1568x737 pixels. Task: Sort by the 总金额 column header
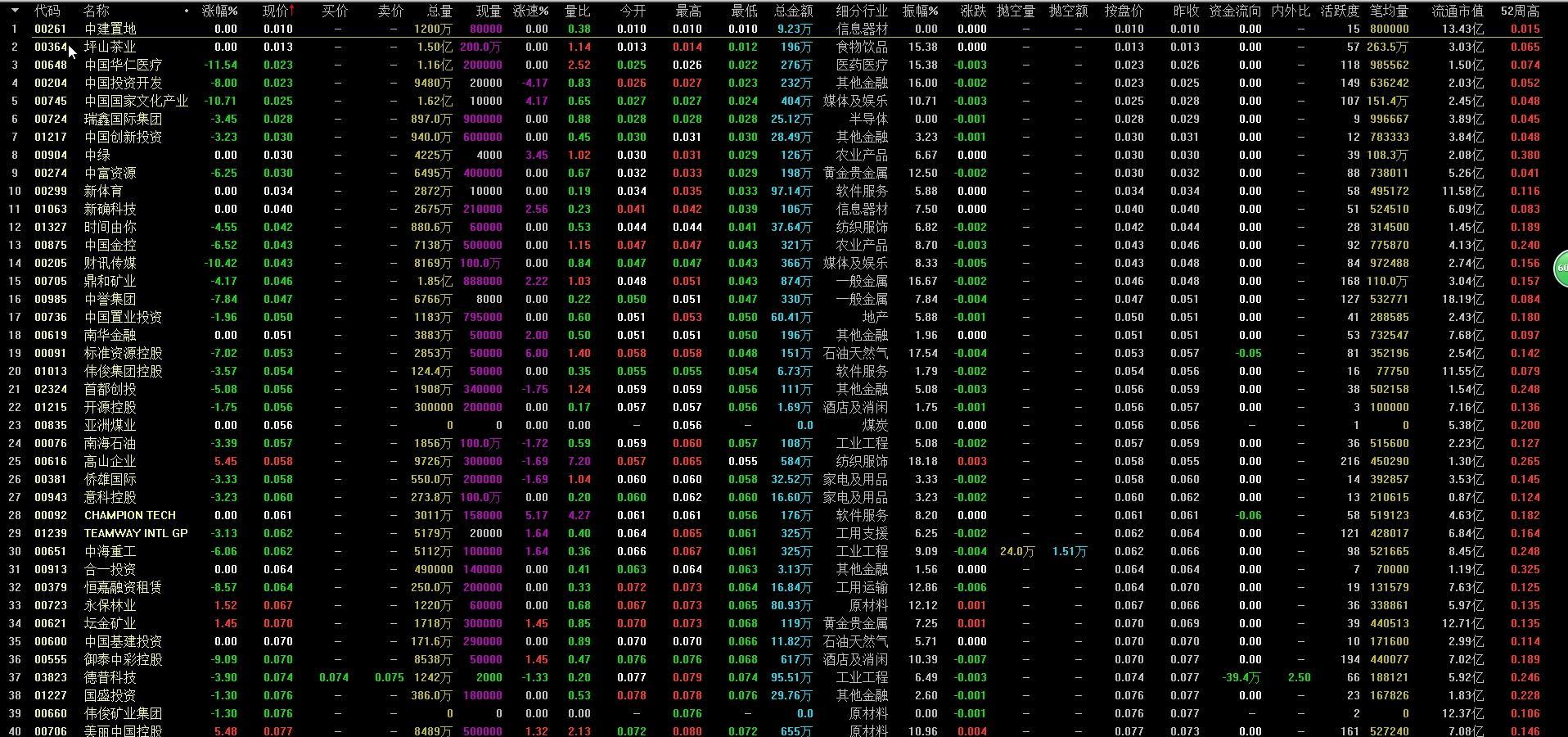pos(793,11)
